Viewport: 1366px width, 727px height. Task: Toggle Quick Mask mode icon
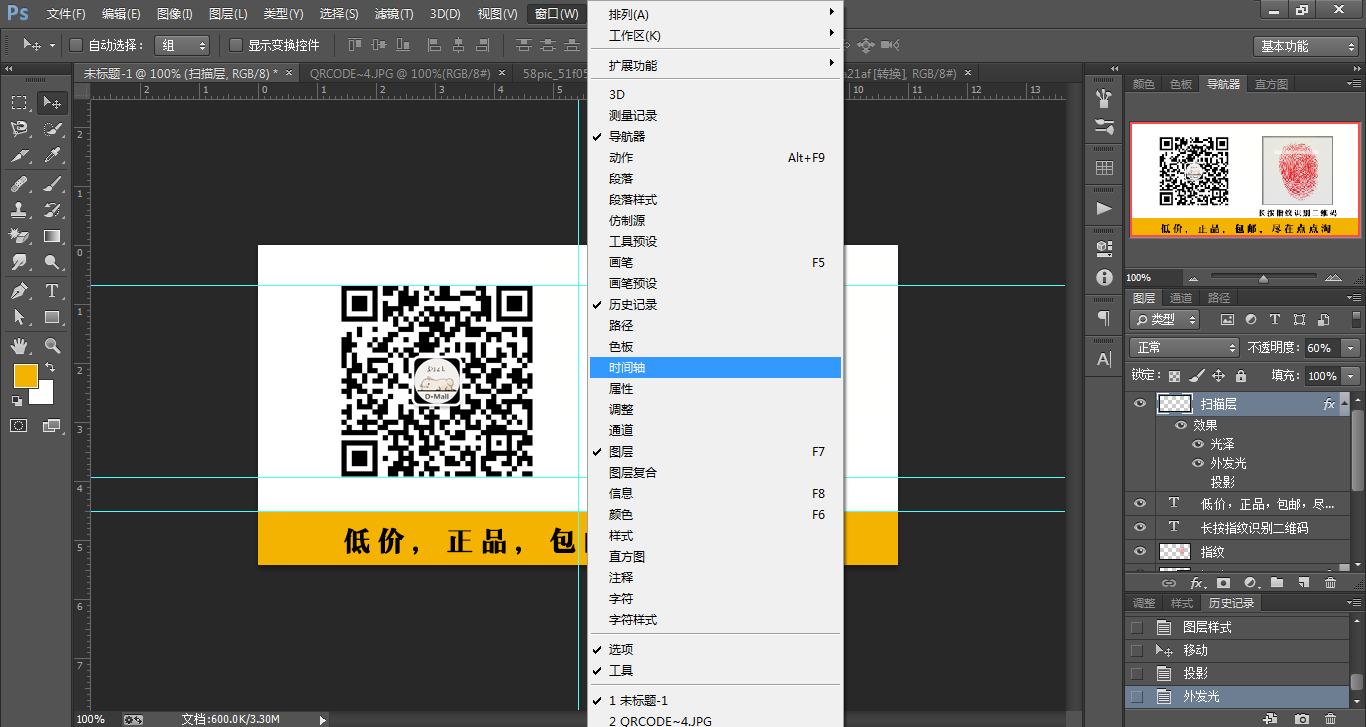[19, 426]
